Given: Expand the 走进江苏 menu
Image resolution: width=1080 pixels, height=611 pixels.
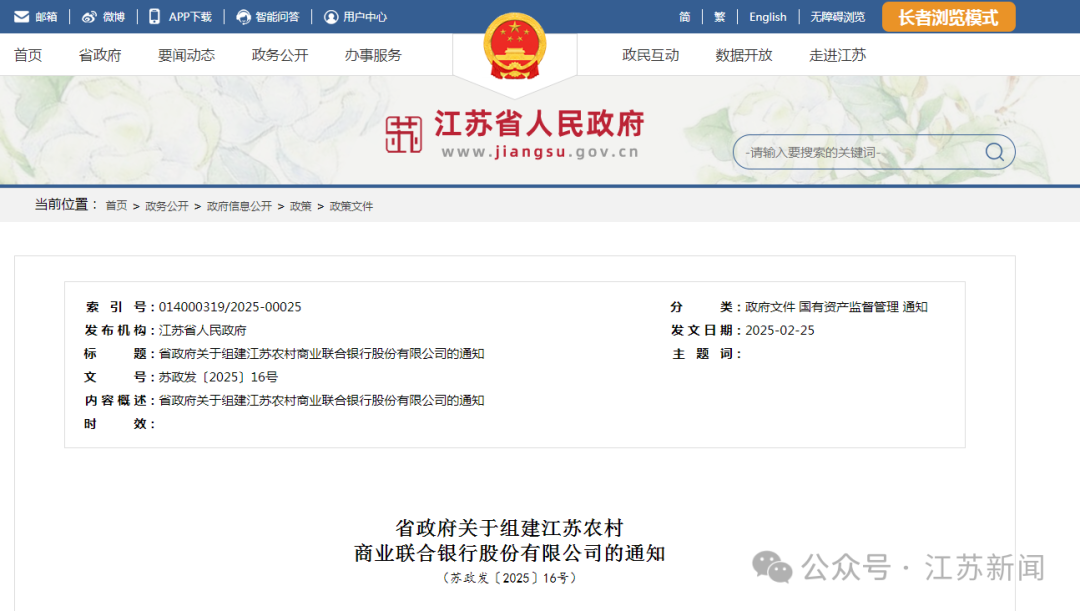Looking at the screenshot, I should [837, 55].
